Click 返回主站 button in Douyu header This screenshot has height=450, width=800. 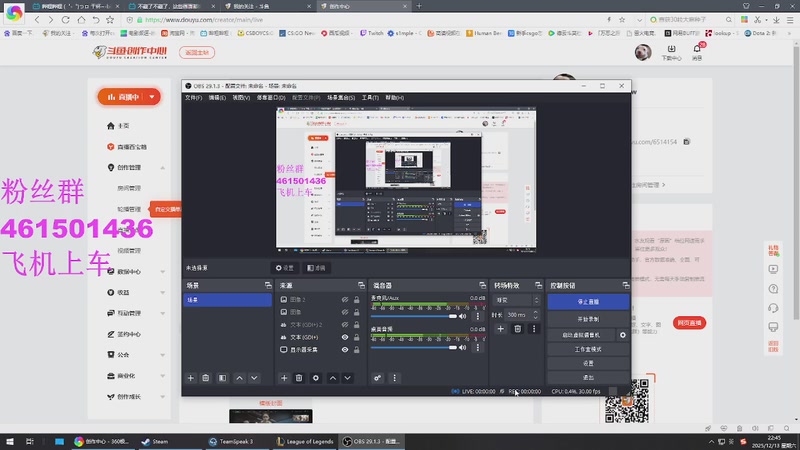(x=197, y=53)
